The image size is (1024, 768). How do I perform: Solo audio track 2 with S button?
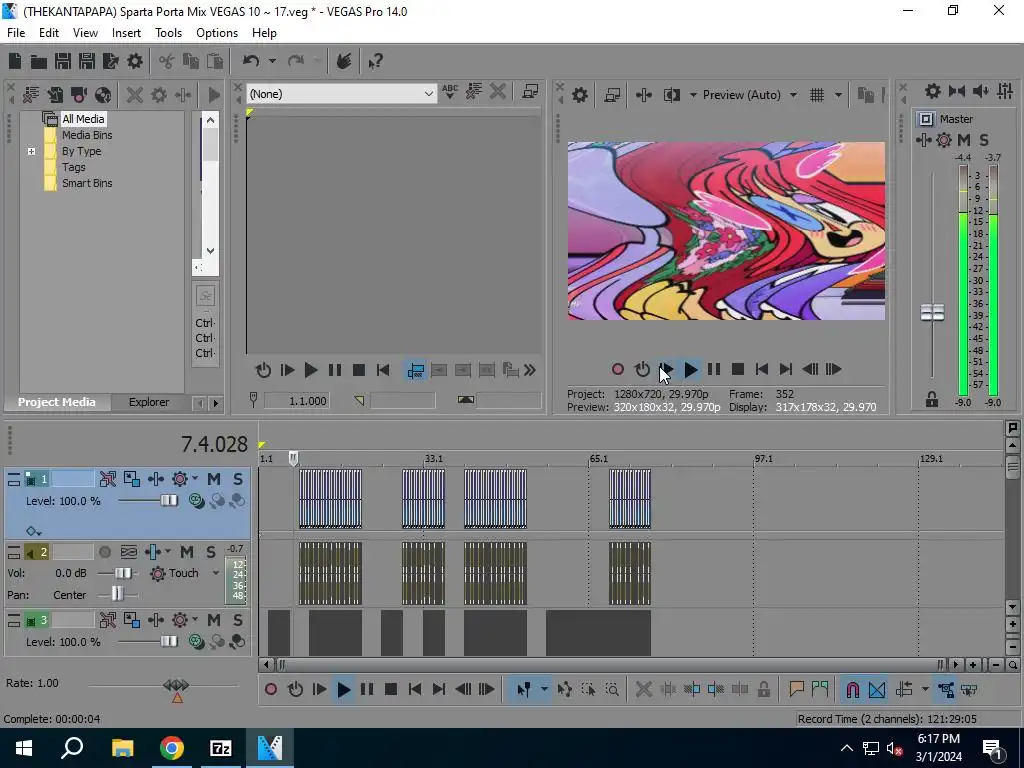click(x=210, y=552)
